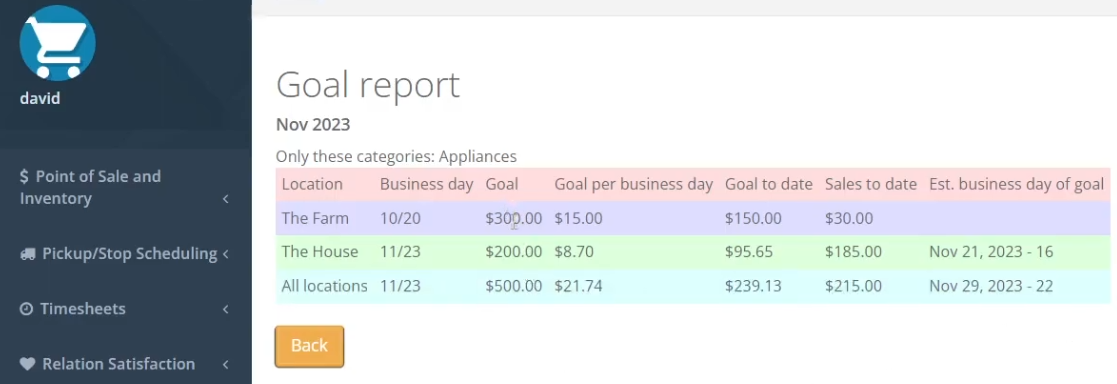Click the dollar sign icon beside Point of Sale
Image resolution: width=1117 pixels, height=384 pixels.
tap(25, 177)
